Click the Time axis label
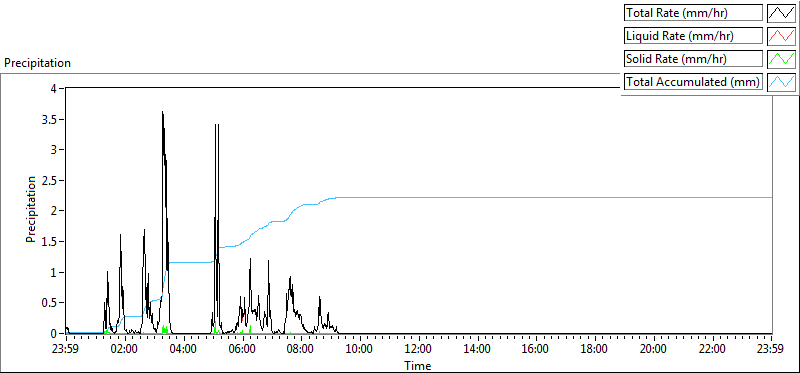The width and height of the screenshot is (800, 373). click(418, 365)
